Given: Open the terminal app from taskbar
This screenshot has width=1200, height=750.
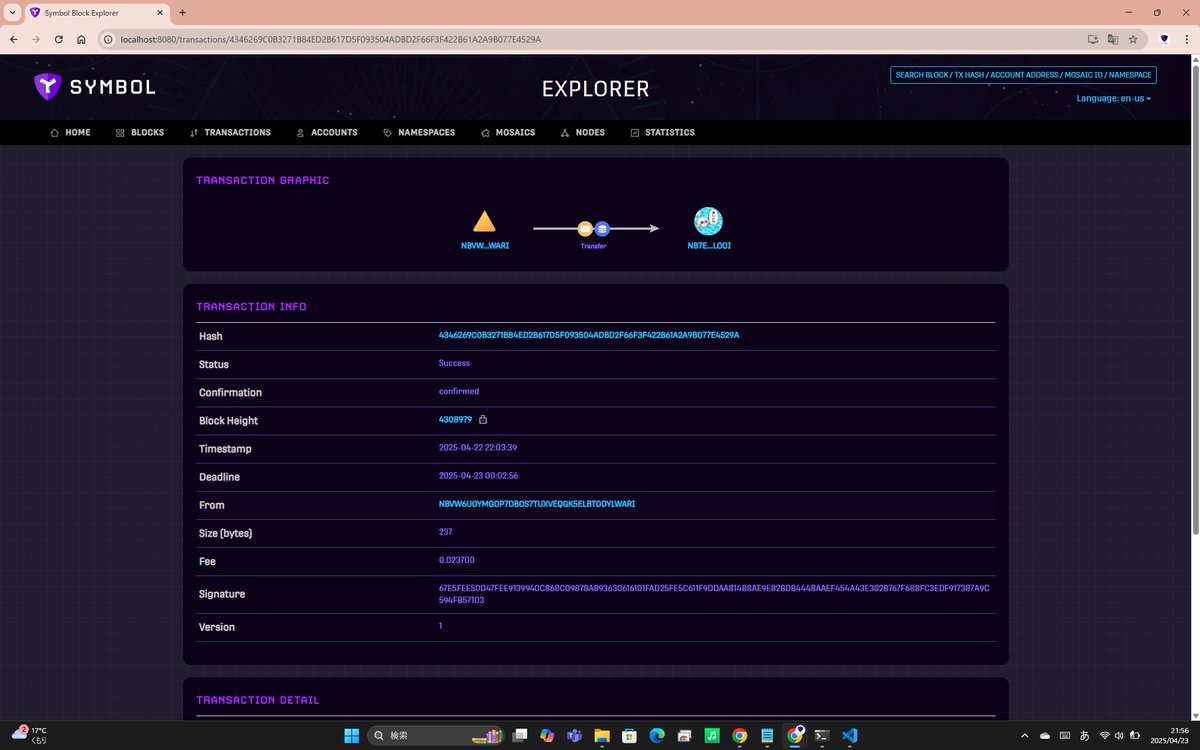Looking at the screenshot, I should pyautogui.click(x=822, y=735).
